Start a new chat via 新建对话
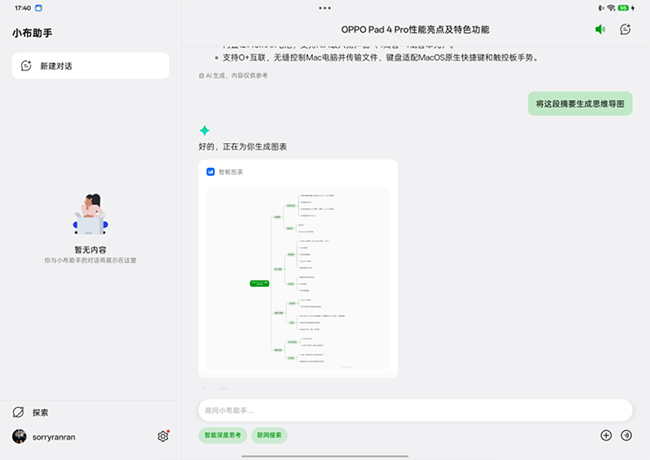The height and width of the screenshot is (460, 650). pyautogui.click(x=90, y=66)
